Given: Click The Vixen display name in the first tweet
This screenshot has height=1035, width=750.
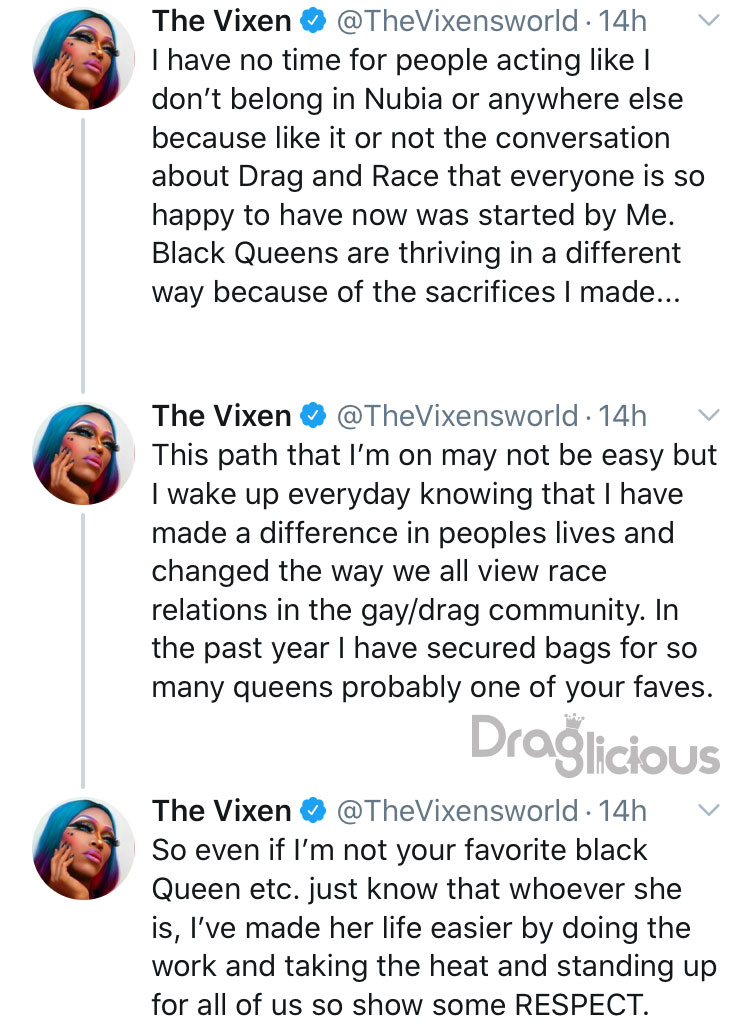Looking at the screenshot, I should coord(222,21).
